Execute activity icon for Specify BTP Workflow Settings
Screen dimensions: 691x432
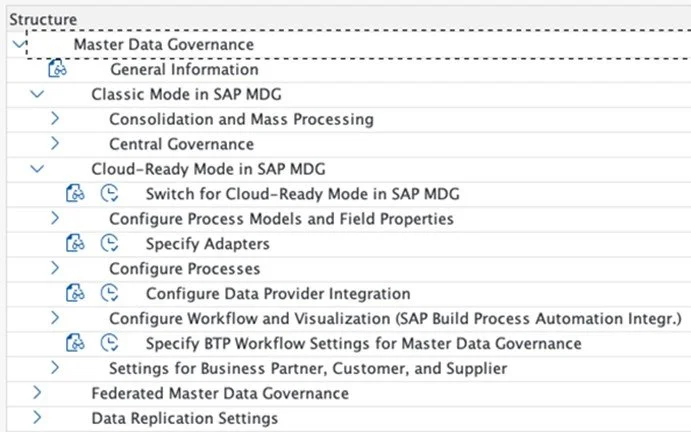[111, 344]
